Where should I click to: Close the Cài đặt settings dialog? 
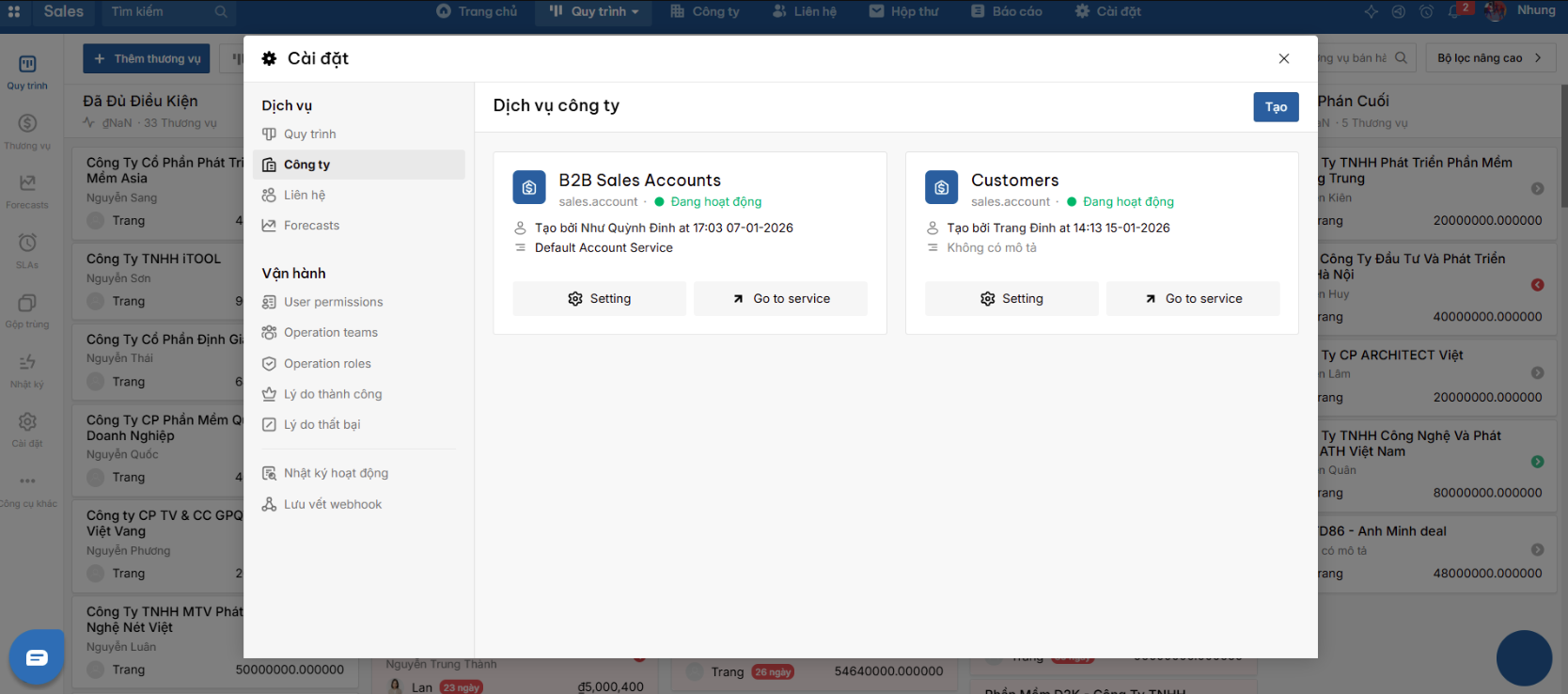coord(1284,58)
